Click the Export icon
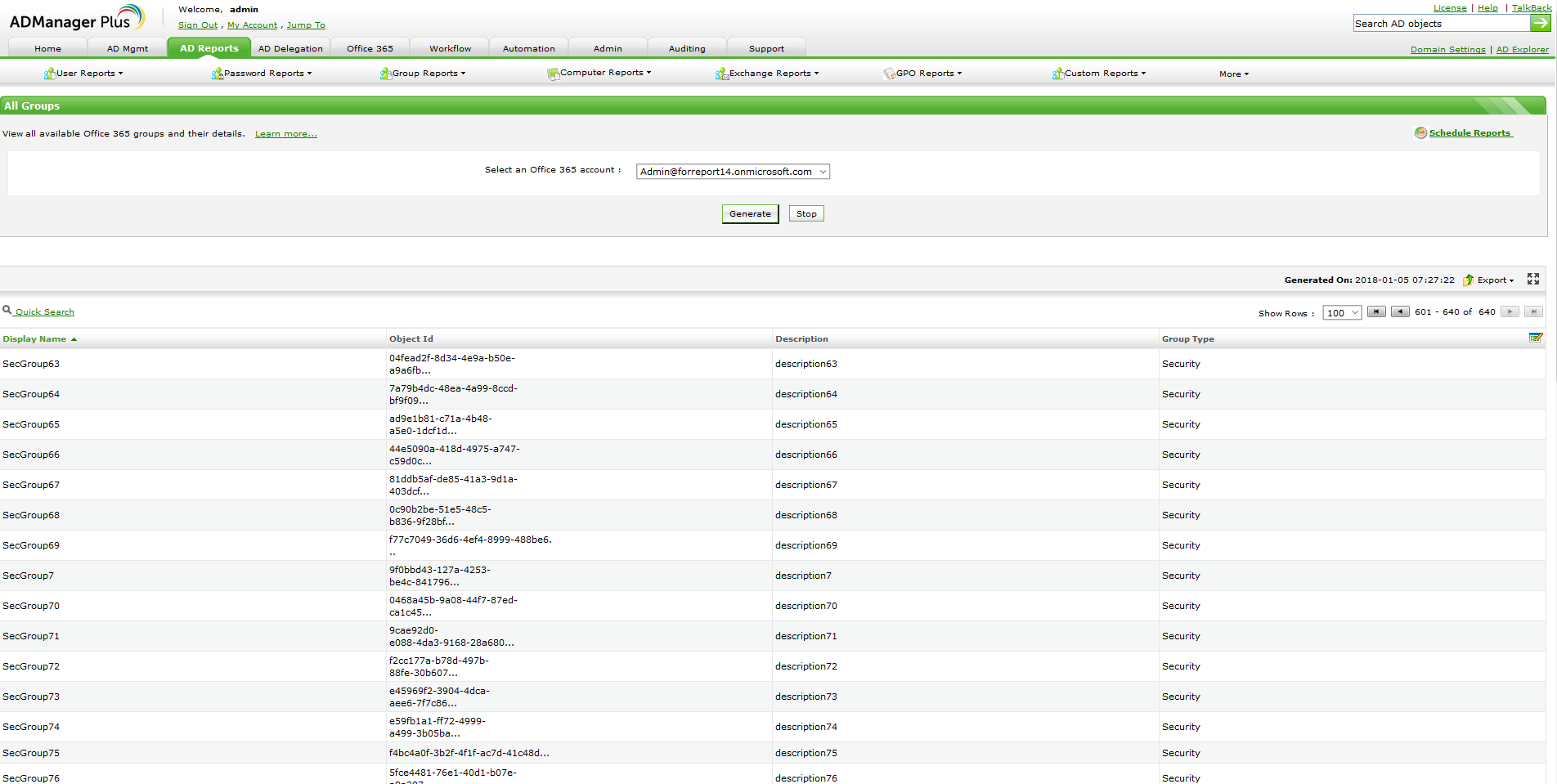The image size is (1557, 784). coord(1469,280)
